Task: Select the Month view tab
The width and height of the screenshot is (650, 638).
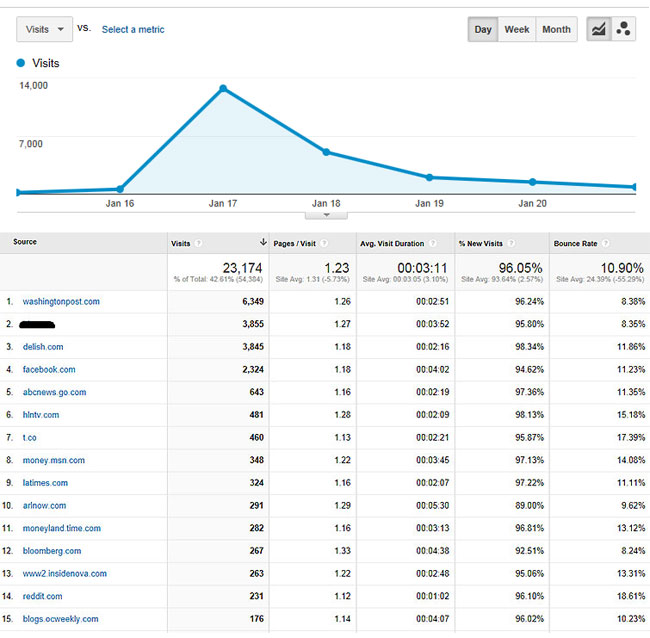Action: click(556, 29)
